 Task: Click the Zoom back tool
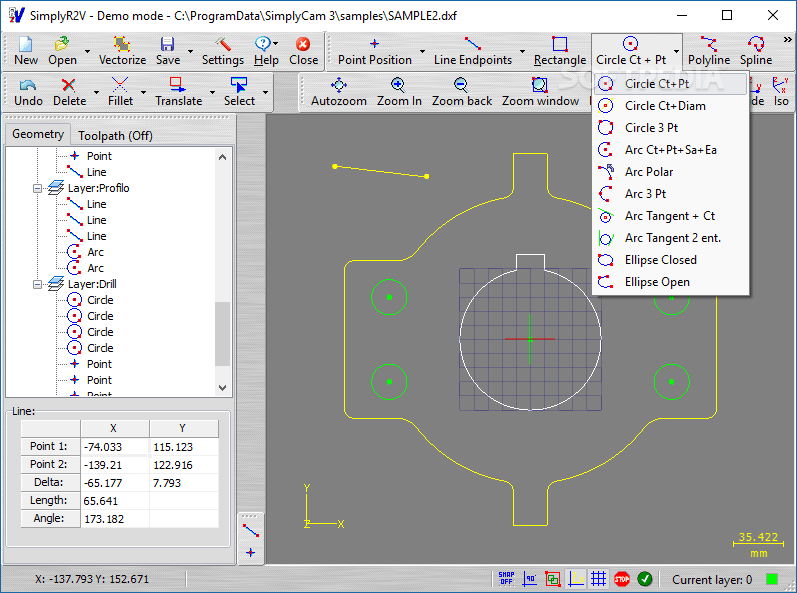[x=462, y=92]
